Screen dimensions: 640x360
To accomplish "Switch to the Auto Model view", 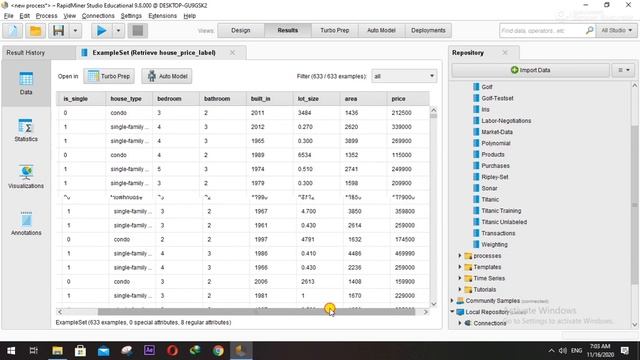I will tap(381, 31).
